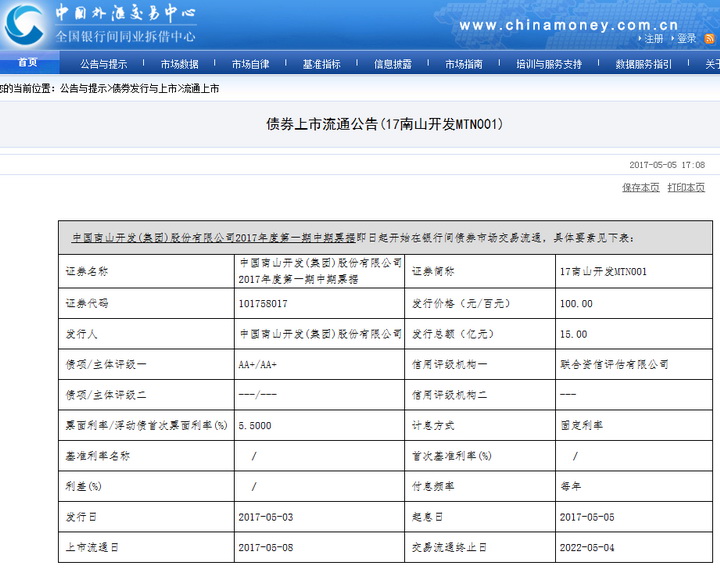Open the 公告与提示 menu
This screenshot has width=720, height=577.
104,64
